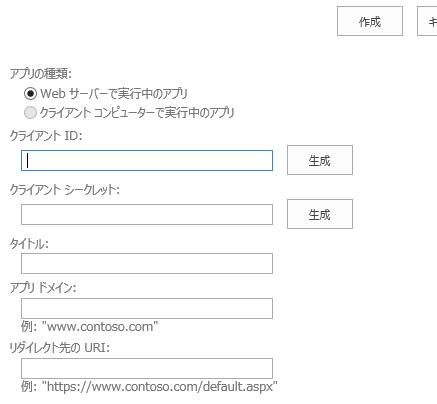Click the partially visible キャンセル button
This screenshot has height=404, width=437.
coord(427,21)
